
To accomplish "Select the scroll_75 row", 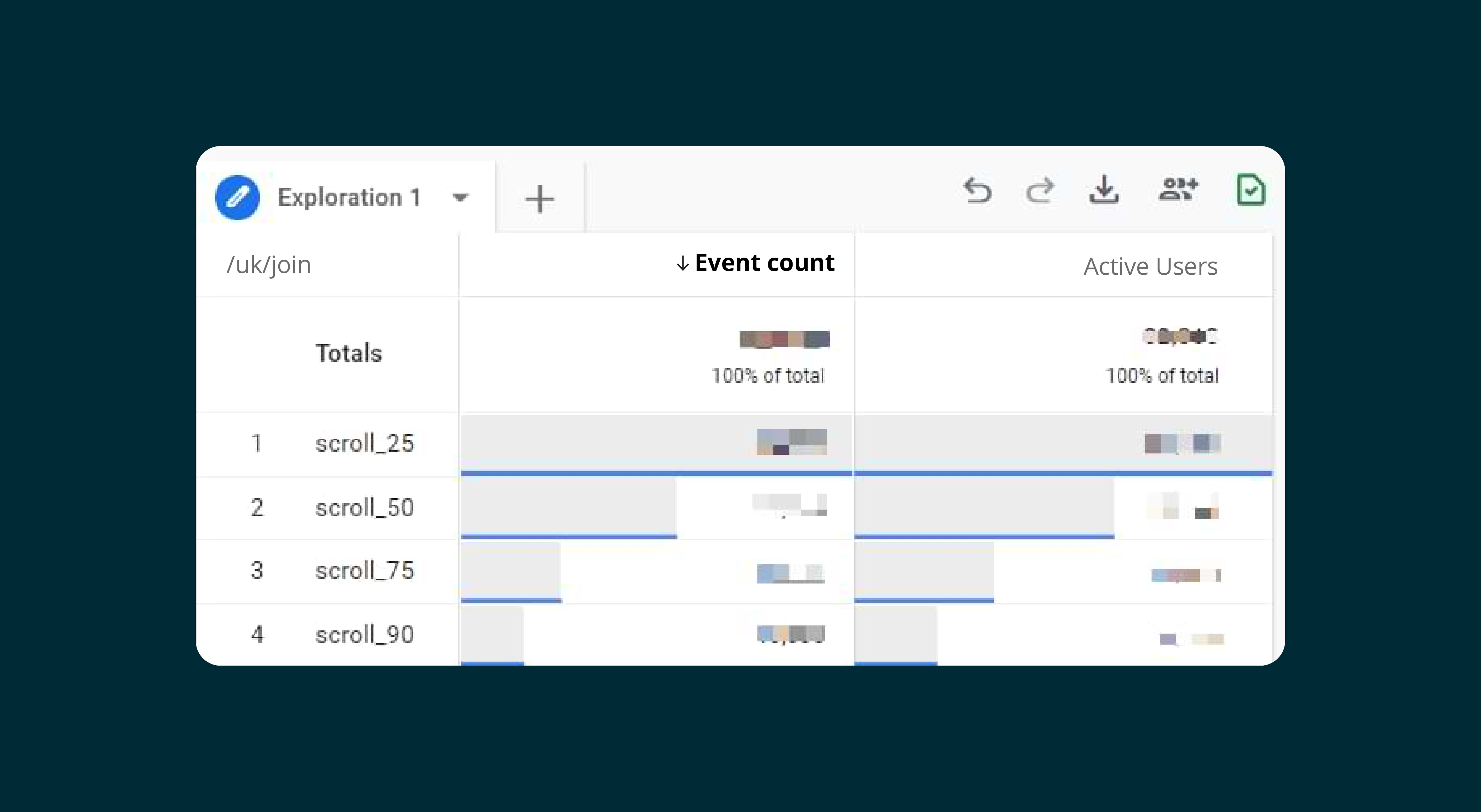I will click(x=365, y=571).
